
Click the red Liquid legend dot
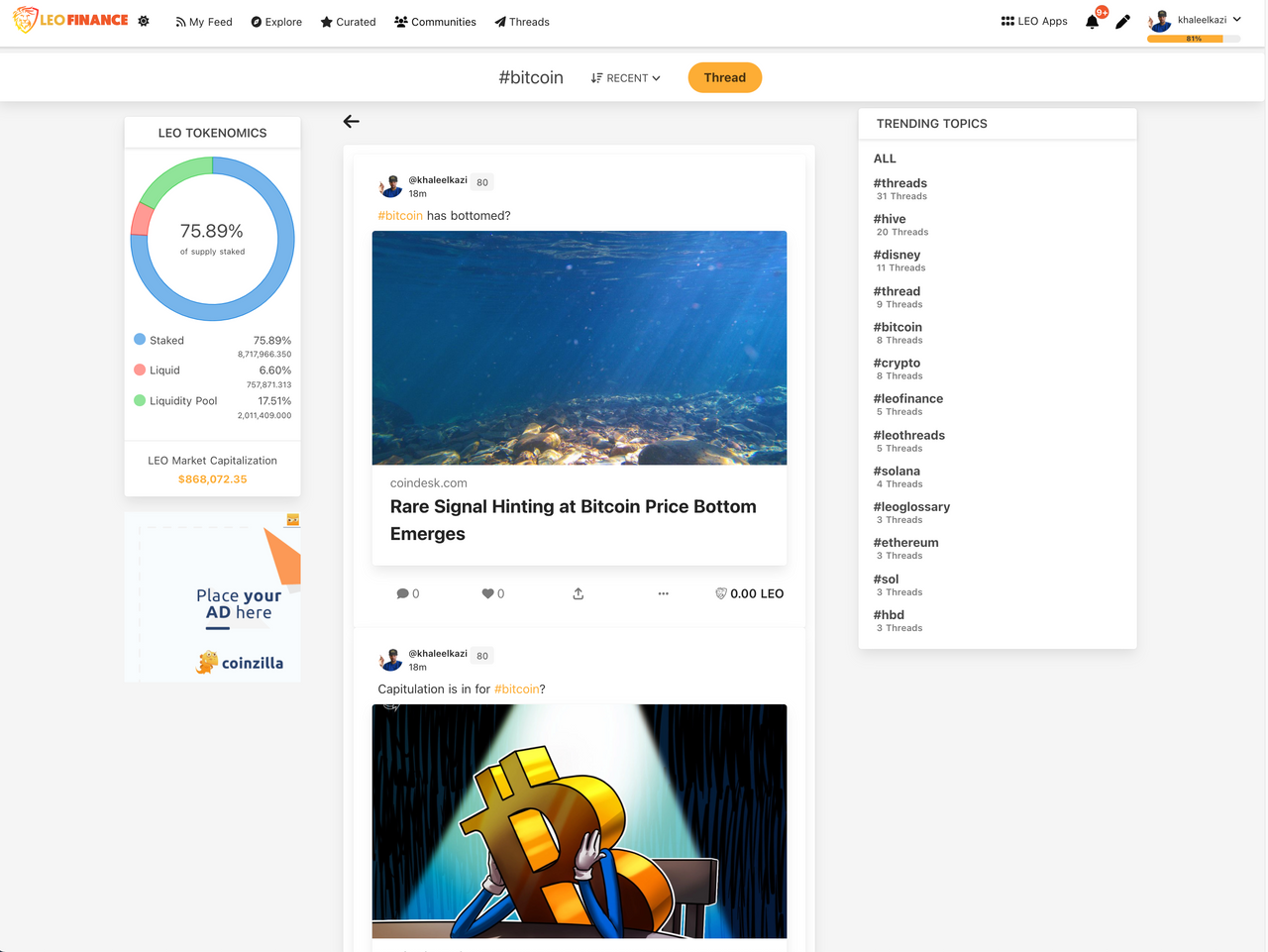point(140,370)
